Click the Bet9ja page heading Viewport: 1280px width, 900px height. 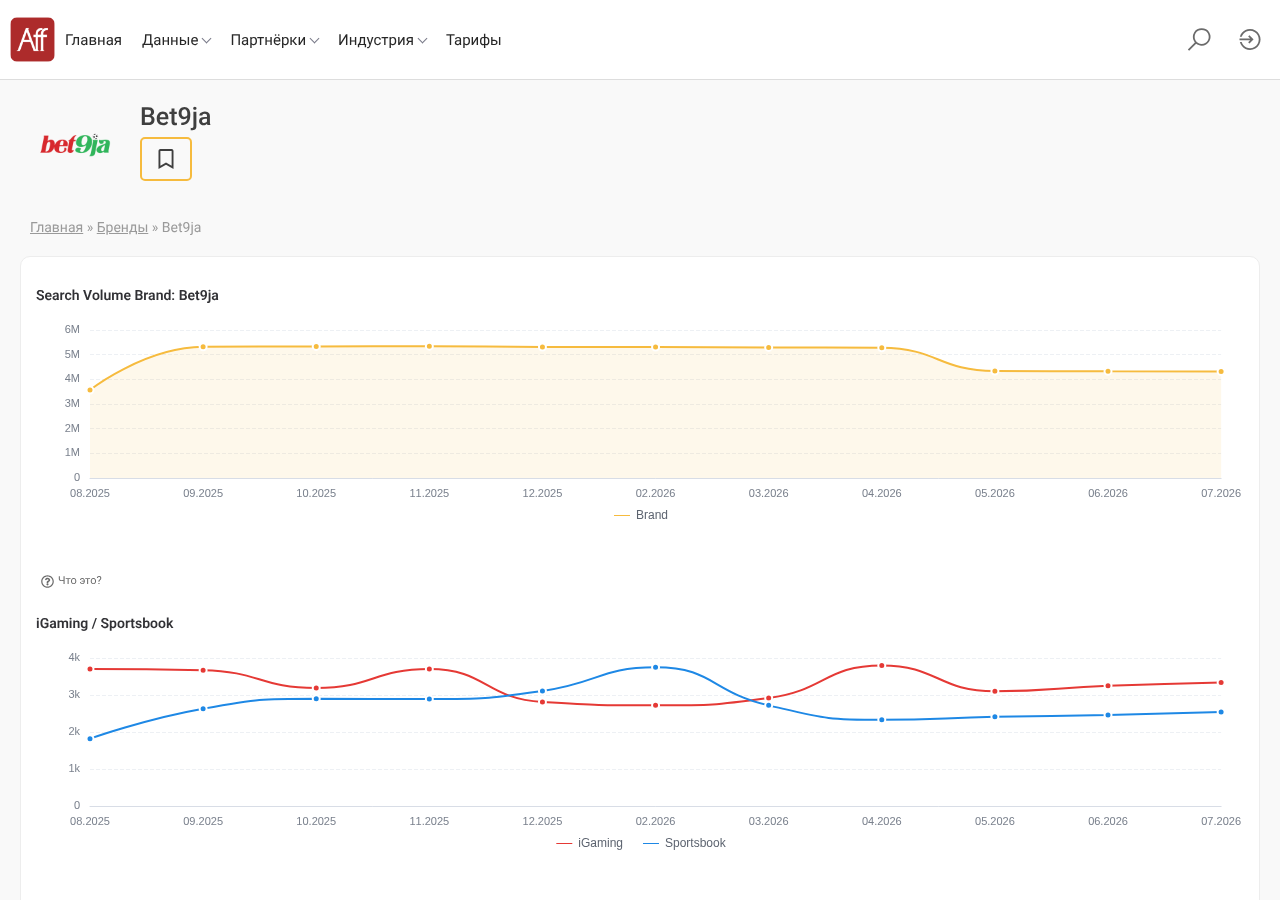pyautogui.click(x=176, y=117)
